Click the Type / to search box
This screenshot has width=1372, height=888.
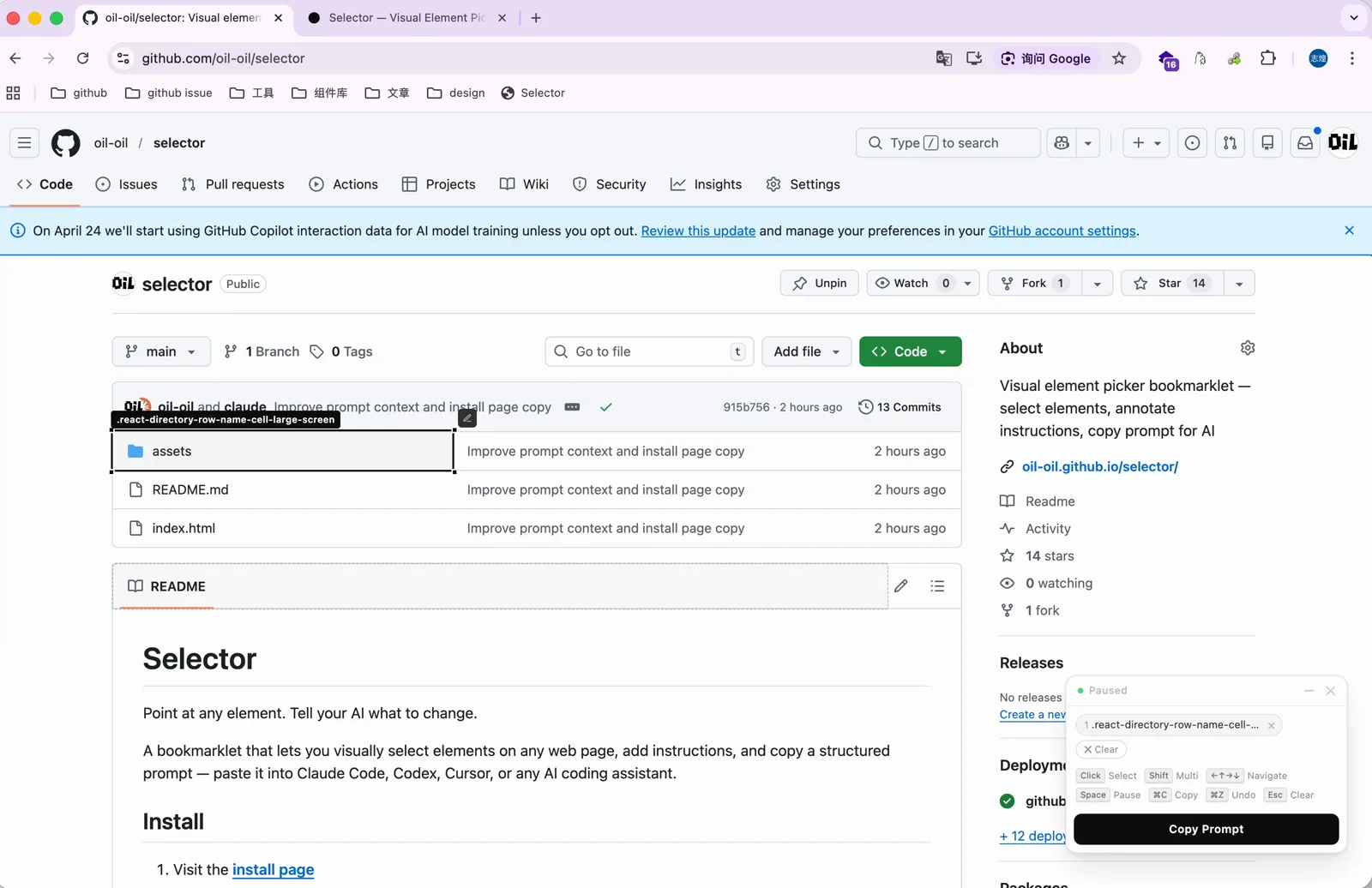tap(948, 143)
